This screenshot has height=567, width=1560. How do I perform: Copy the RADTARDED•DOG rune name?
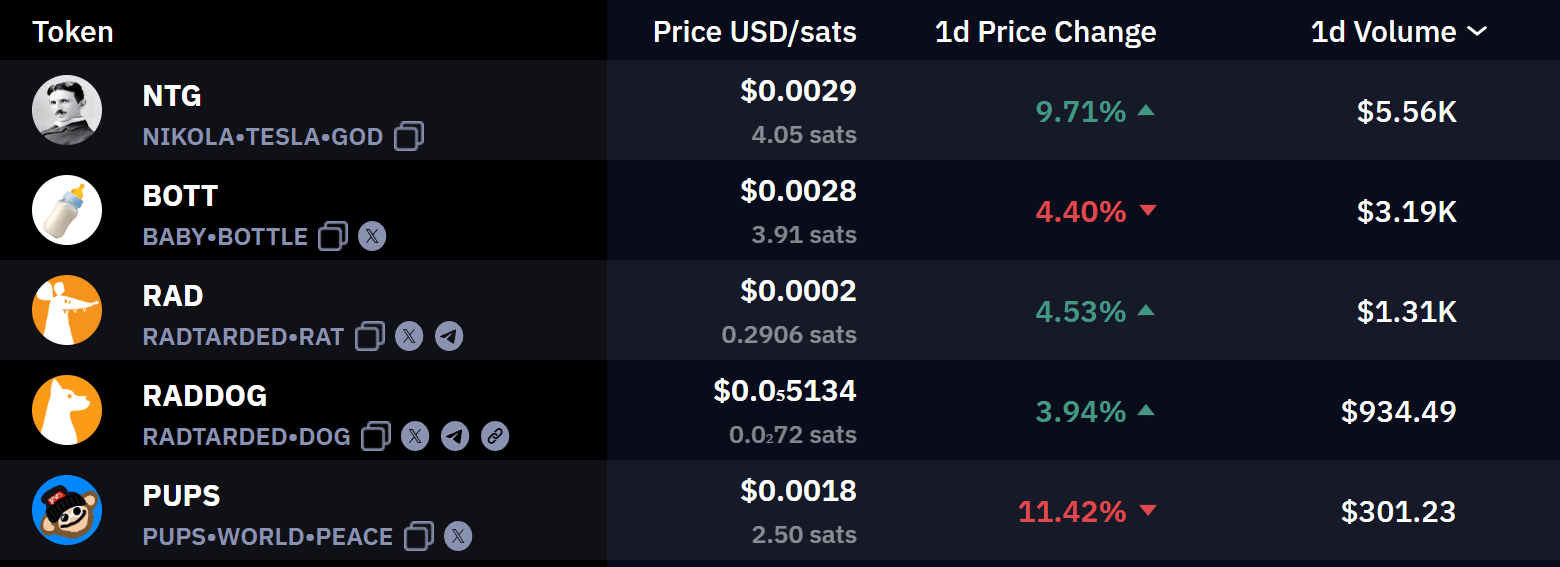point(376,436)
